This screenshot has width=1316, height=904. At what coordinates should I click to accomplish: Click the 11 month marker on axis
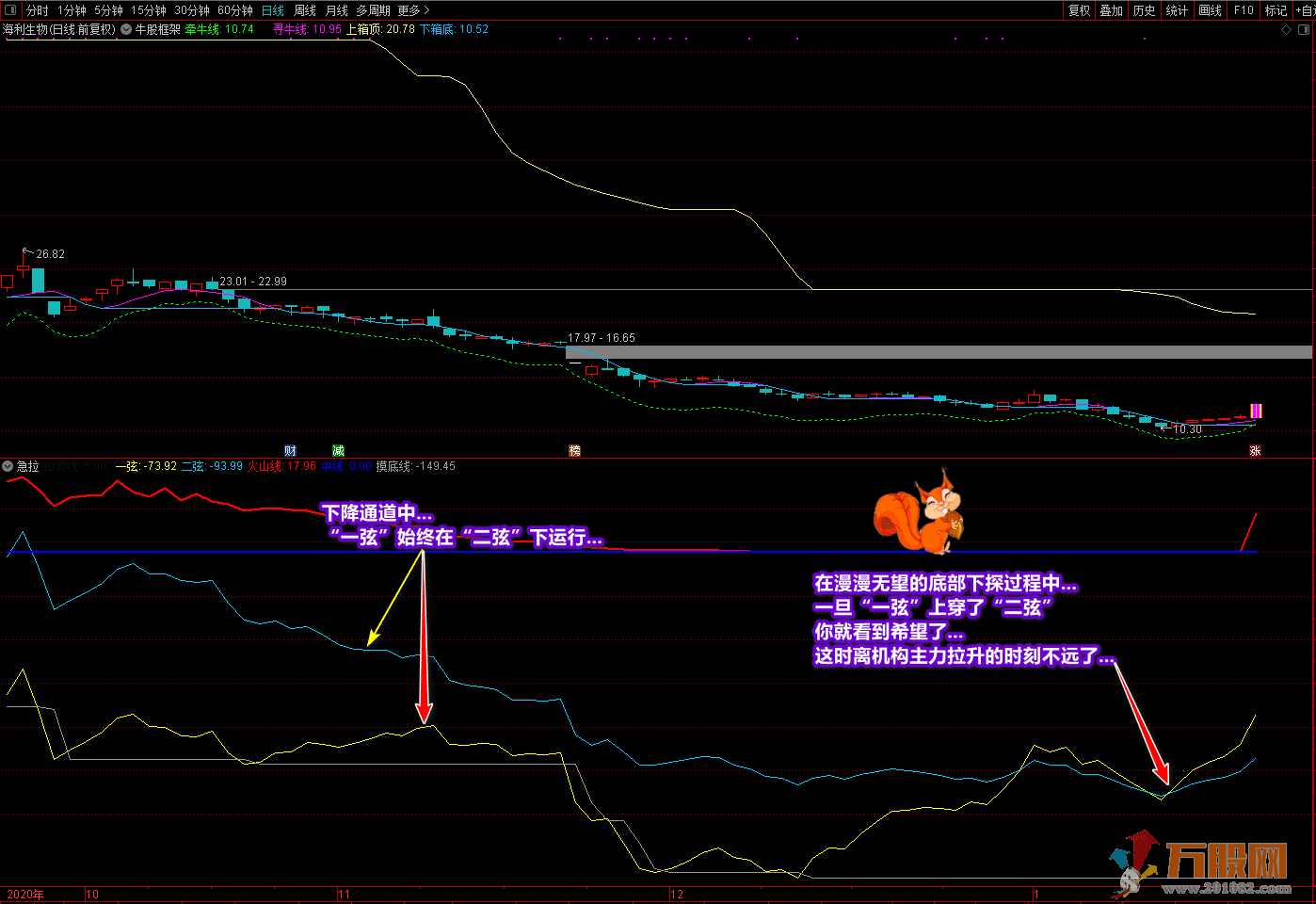345,895
